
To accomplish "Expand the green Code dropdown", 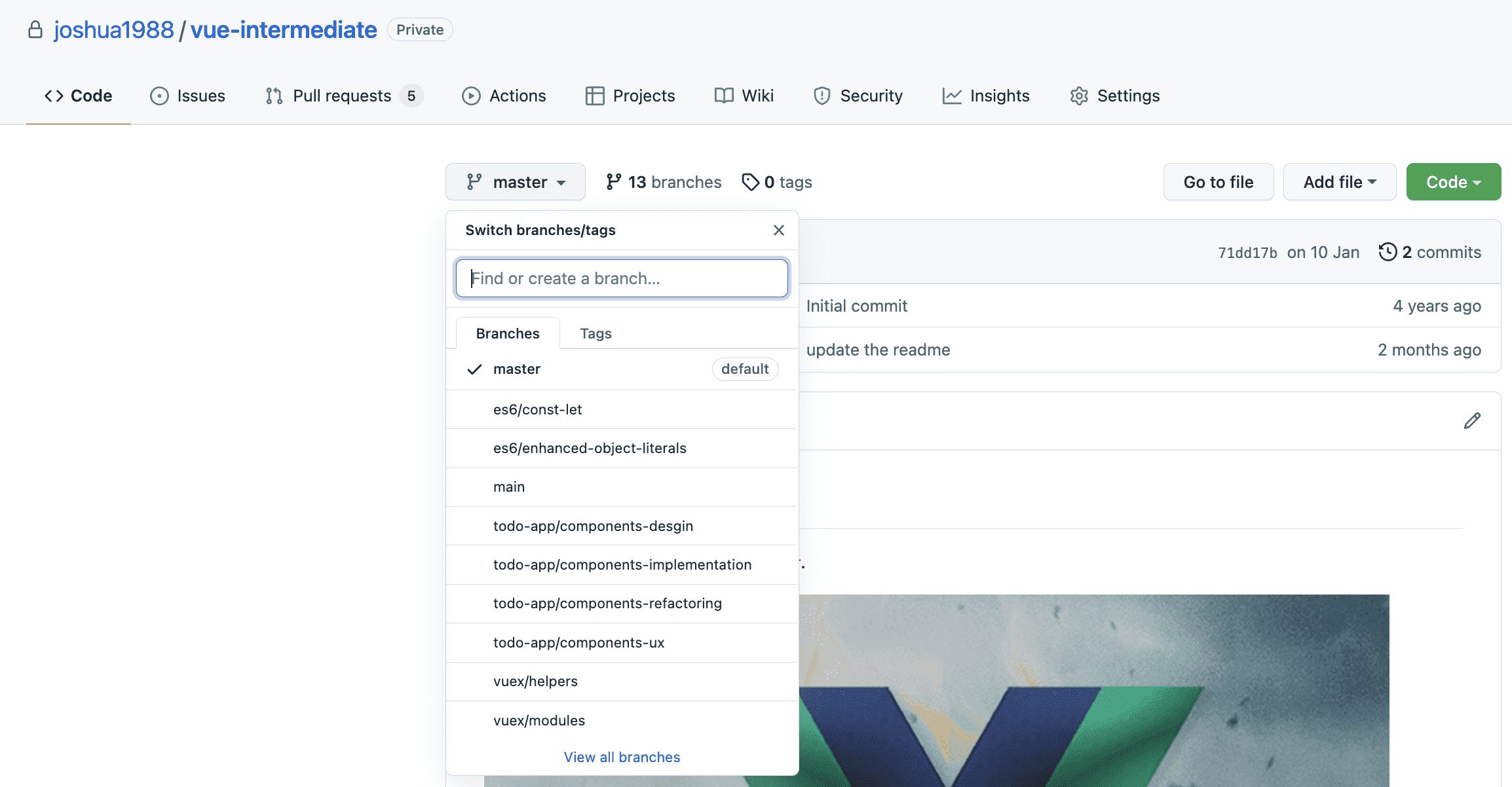I will click(1453, 182).
